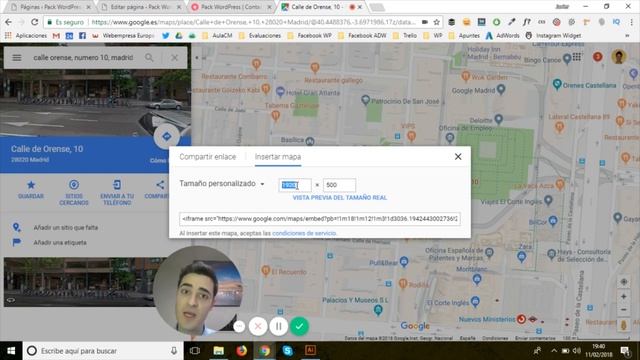Show hidden system tray icons

pos(554,351)
